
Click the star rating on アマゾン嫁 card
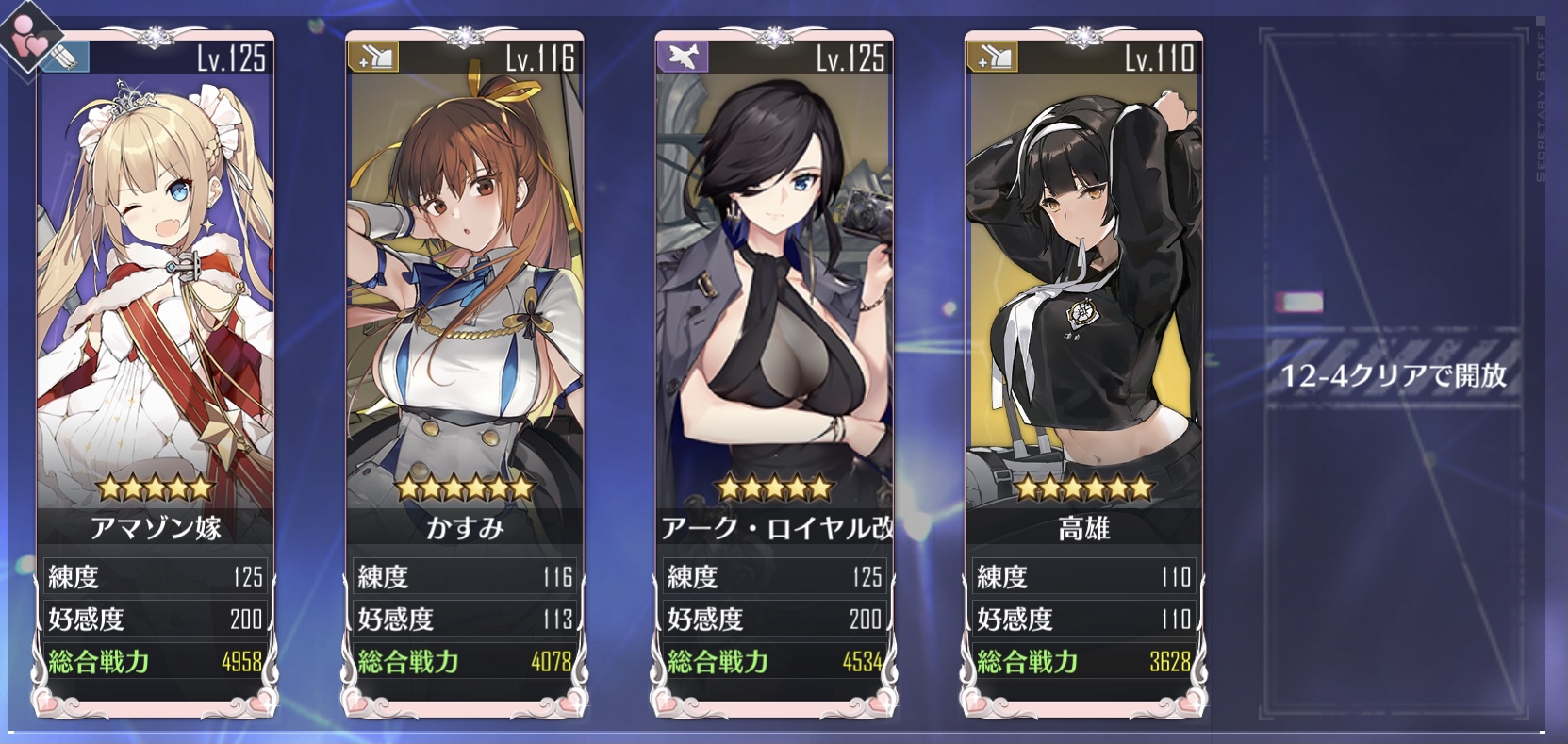[156, 488]
